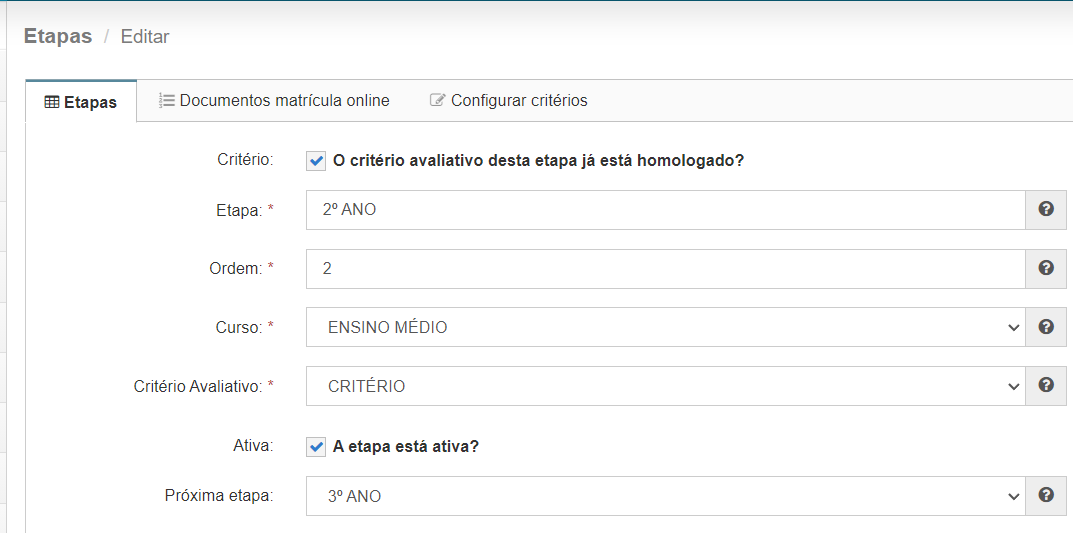The image size is (1073, 533).
Task: Click the table icon on Etapas tab
Action: tap(52, 102)
